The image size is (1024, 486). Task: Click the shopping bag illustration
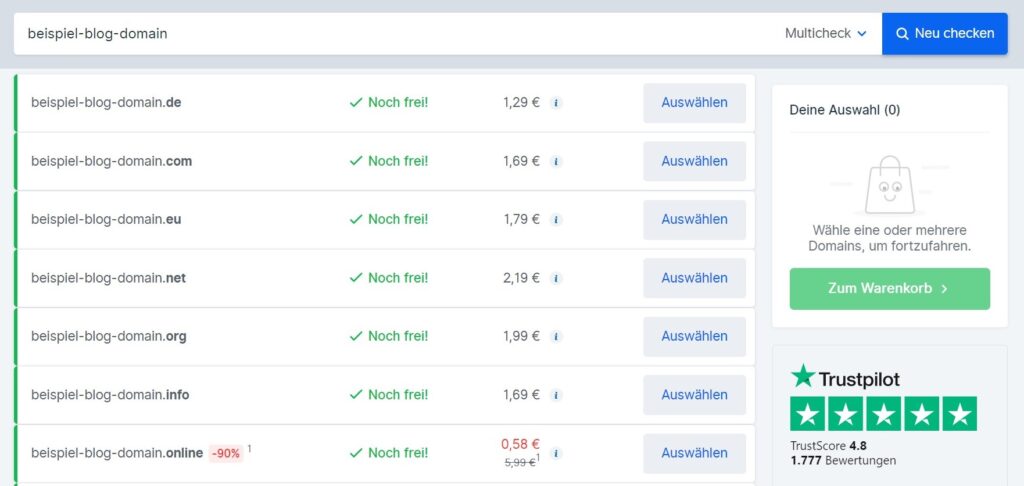(889, 185)
